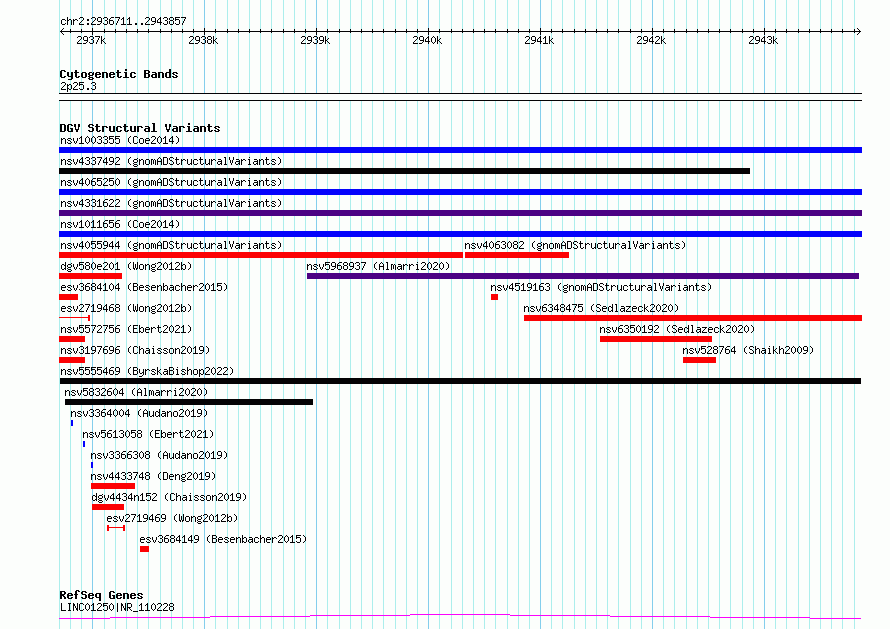Click the RefSeq Genes track title
The width and height of the screenshot is (890, 629).
[101, 595]
